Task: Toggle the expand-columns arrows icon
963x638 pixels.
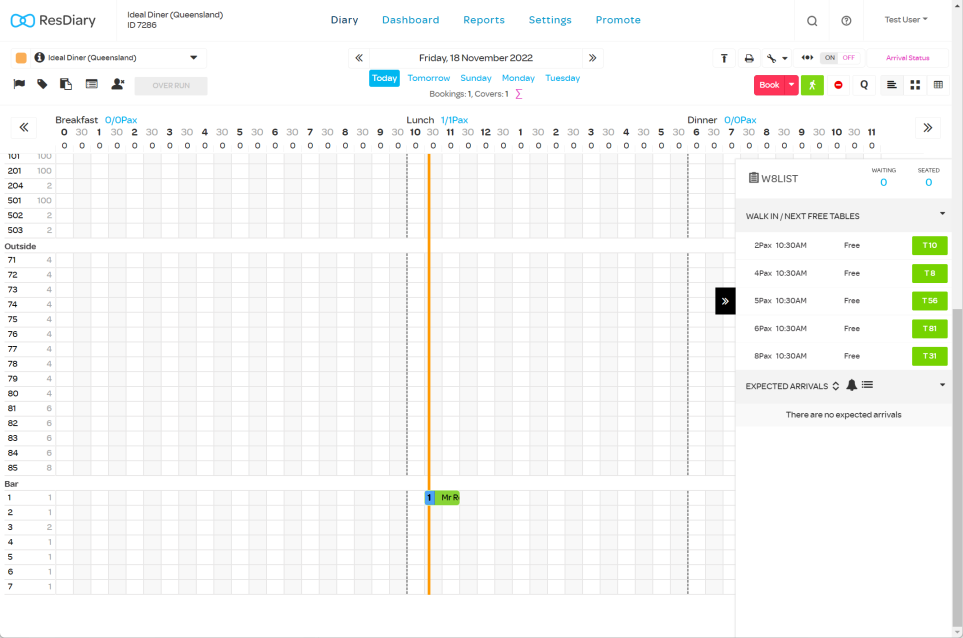Action: pos(807,58)
